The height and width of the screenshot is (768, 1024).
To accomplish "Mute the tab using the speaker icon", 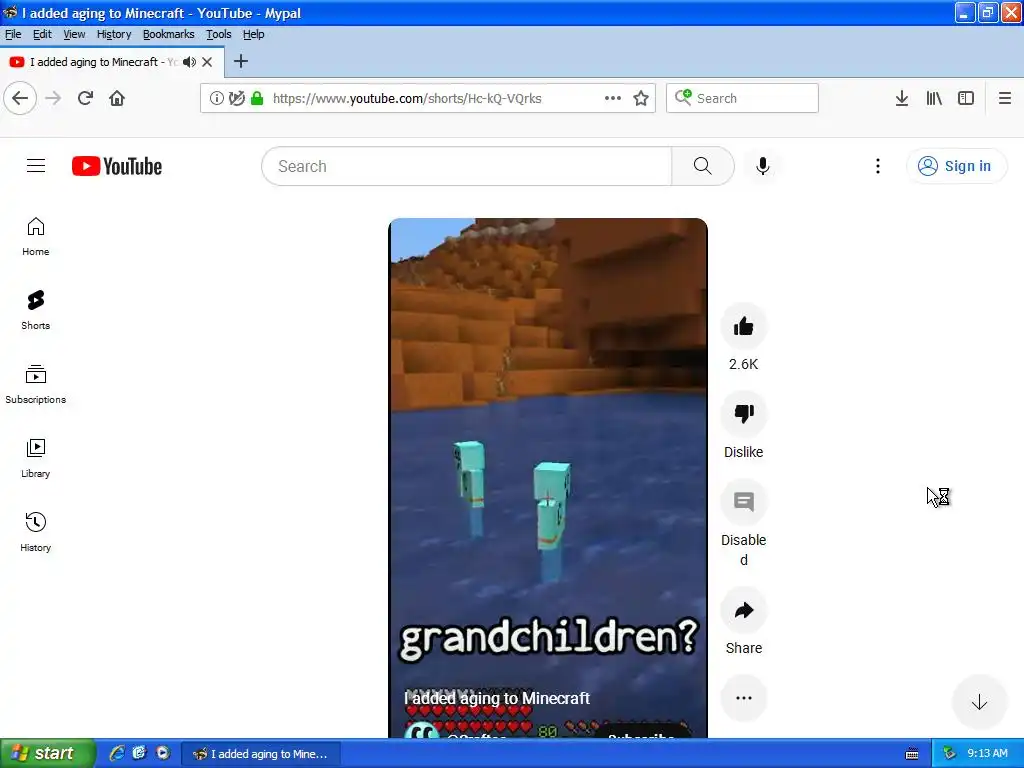I will [x=189, y=62].
